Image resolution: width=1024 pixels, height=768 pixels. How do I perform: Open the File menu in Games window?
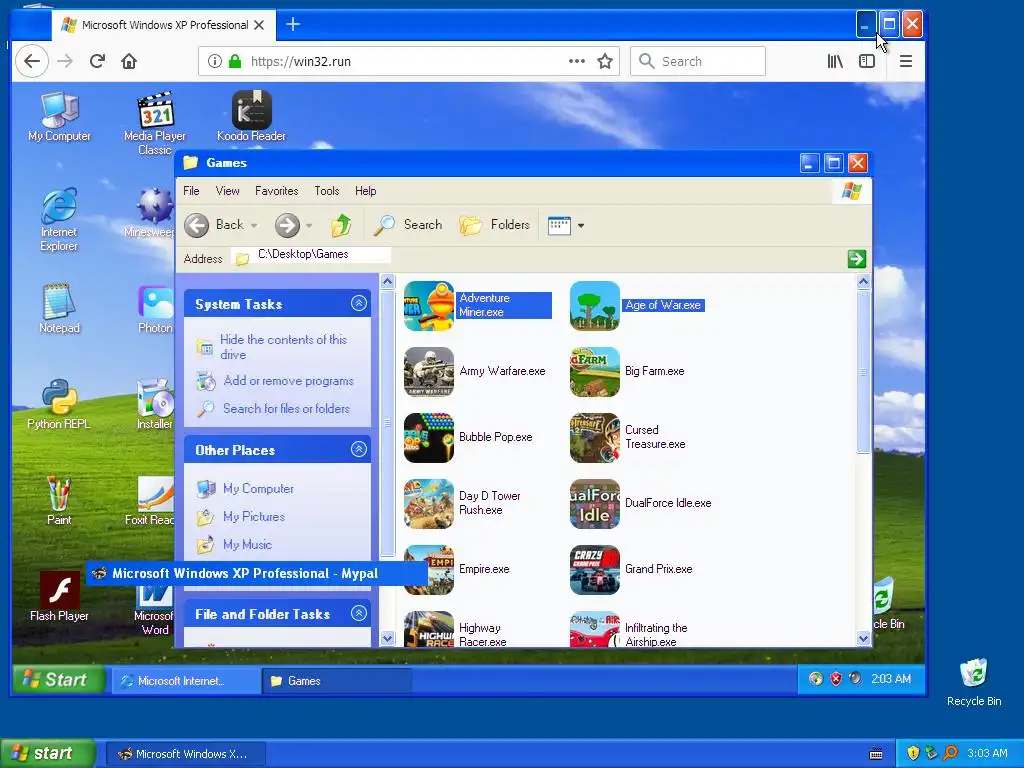(x=191, y=191)
